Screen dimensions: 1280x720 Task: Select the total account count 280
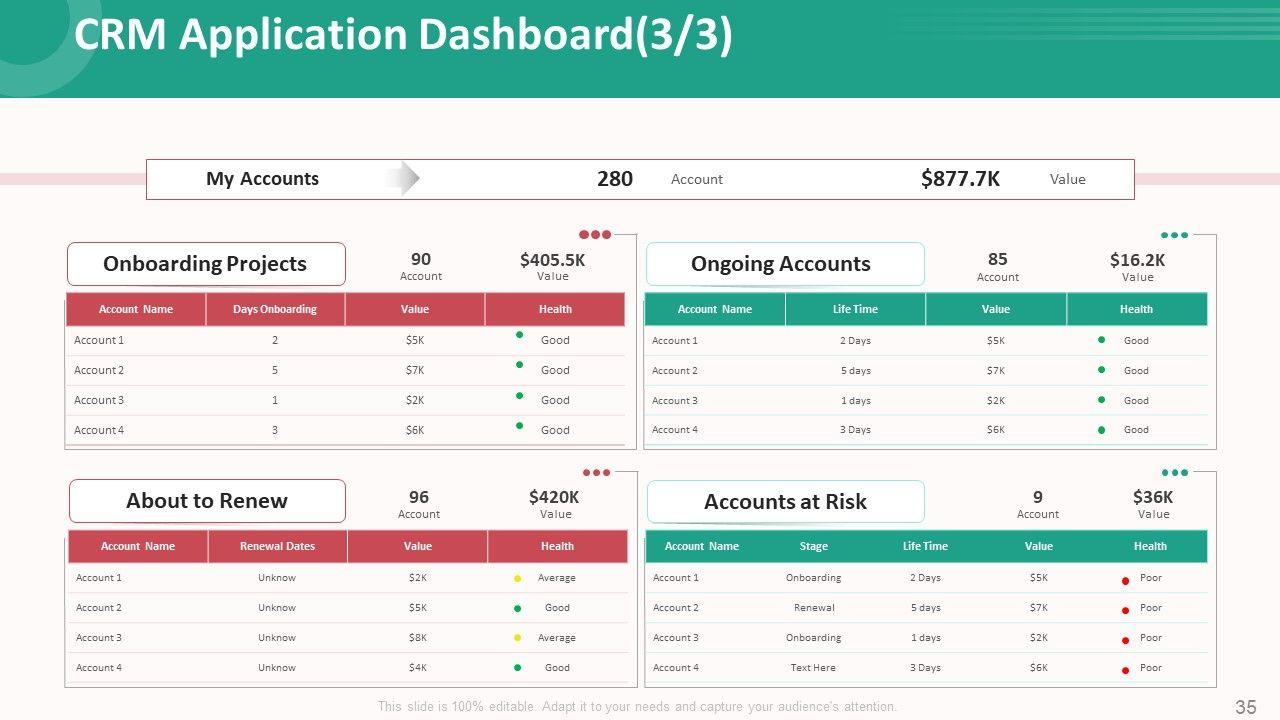(x=615, y=179)
